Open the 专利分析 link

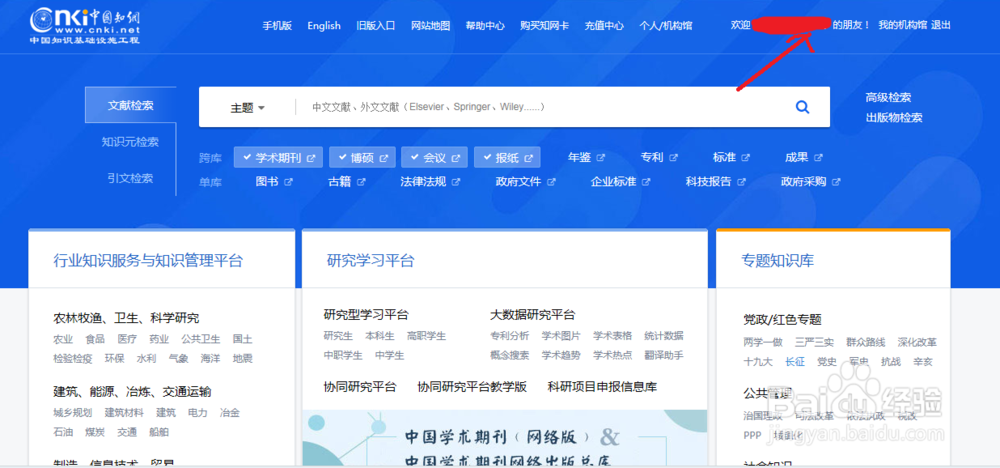510,335
